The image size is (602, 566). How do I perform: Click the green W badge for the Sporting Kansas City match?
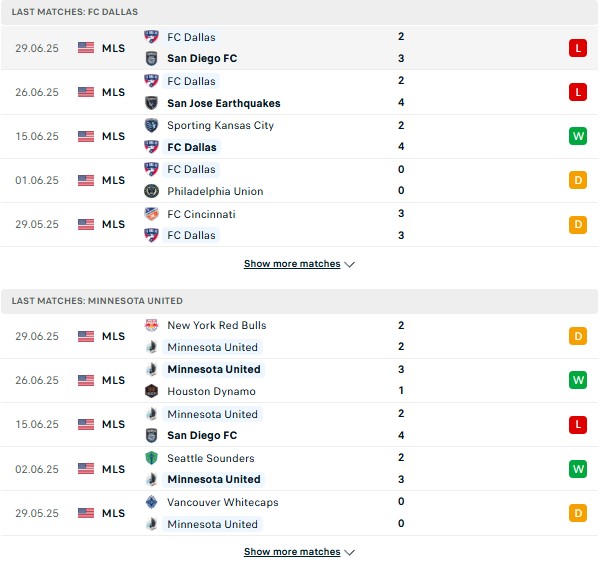[x=578, y=136]
